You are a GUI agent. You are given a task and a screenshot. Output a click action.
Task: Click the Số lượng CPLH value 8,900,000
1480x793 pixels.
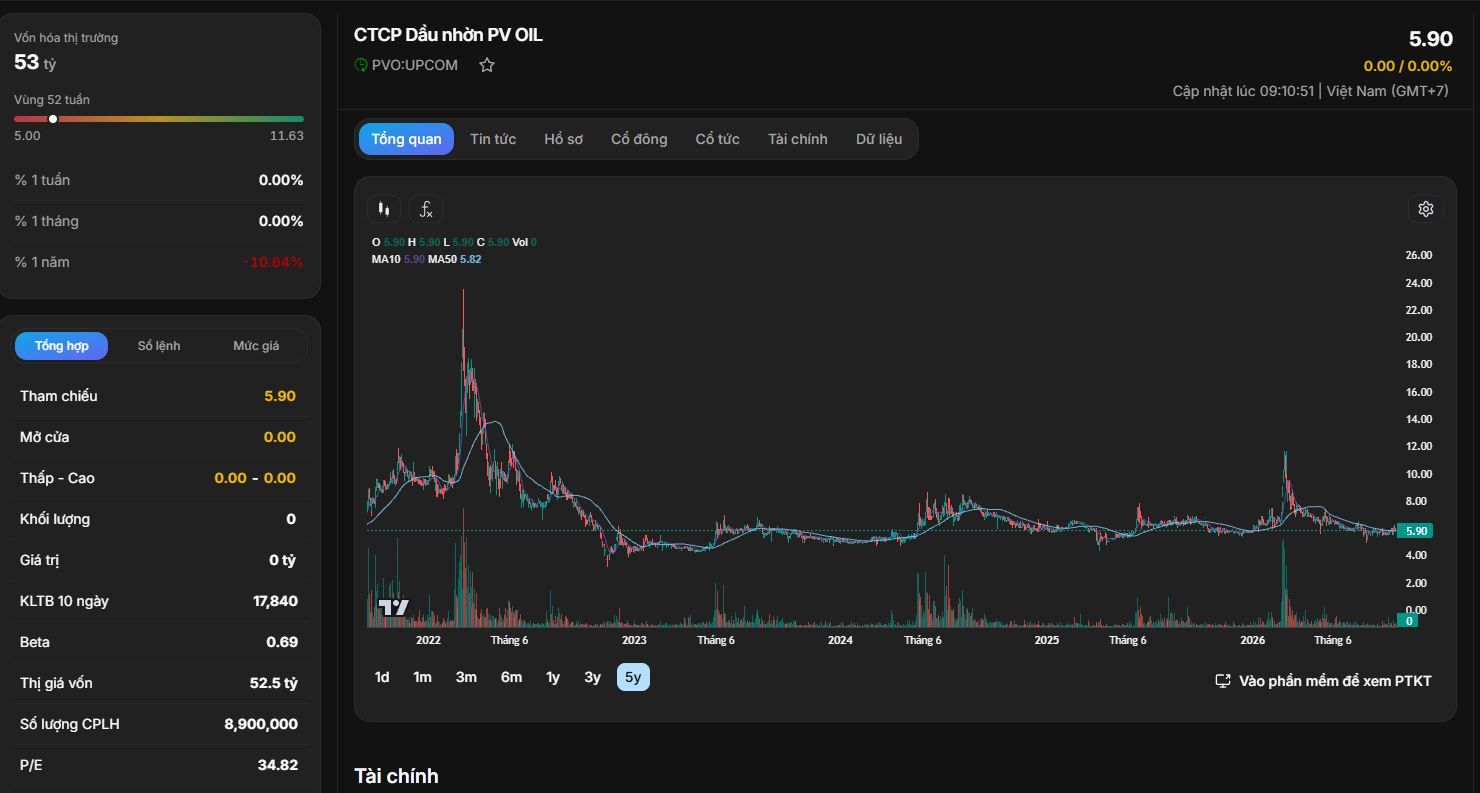pyautogui.click(x=261, y=724)
